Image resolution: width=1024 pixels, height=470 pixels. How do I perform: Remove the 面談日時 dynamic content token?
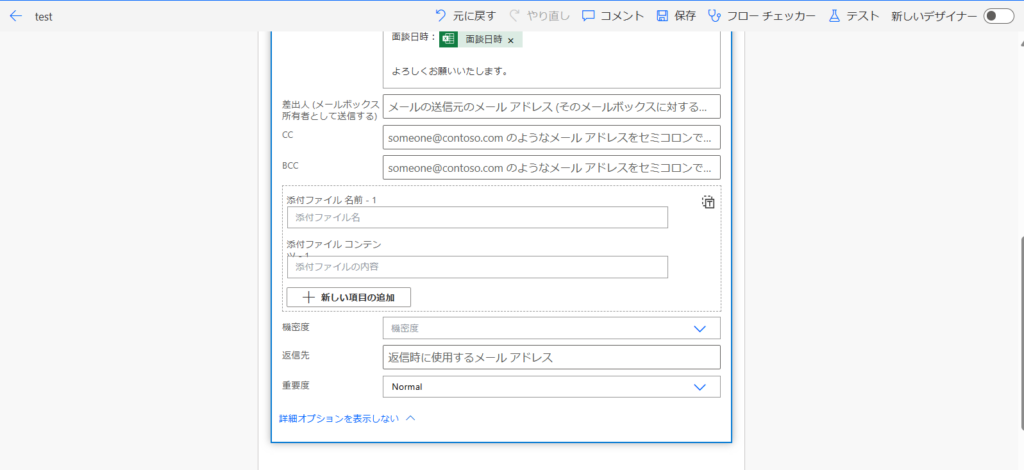point(511,40)
